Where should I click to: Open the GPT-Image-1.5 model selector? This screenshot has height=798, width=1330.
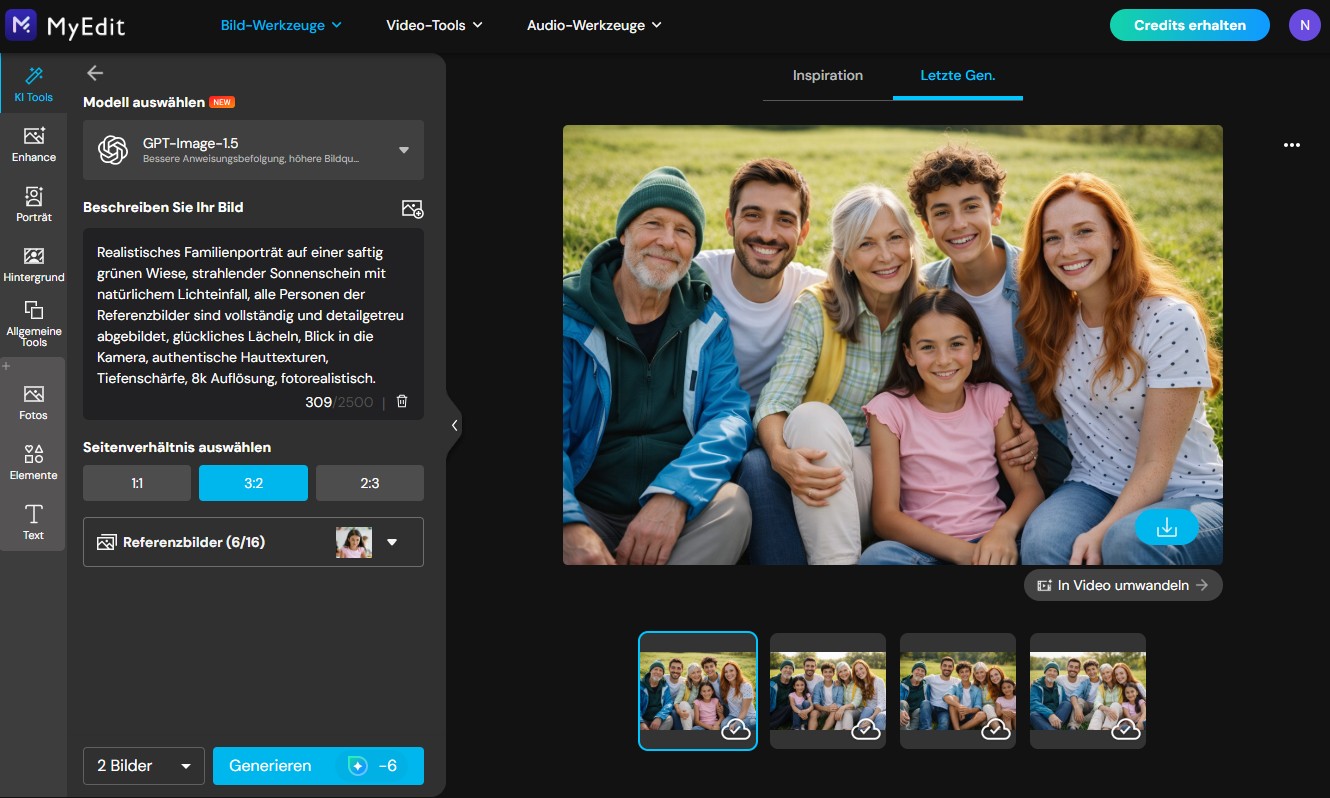(253, 149)
